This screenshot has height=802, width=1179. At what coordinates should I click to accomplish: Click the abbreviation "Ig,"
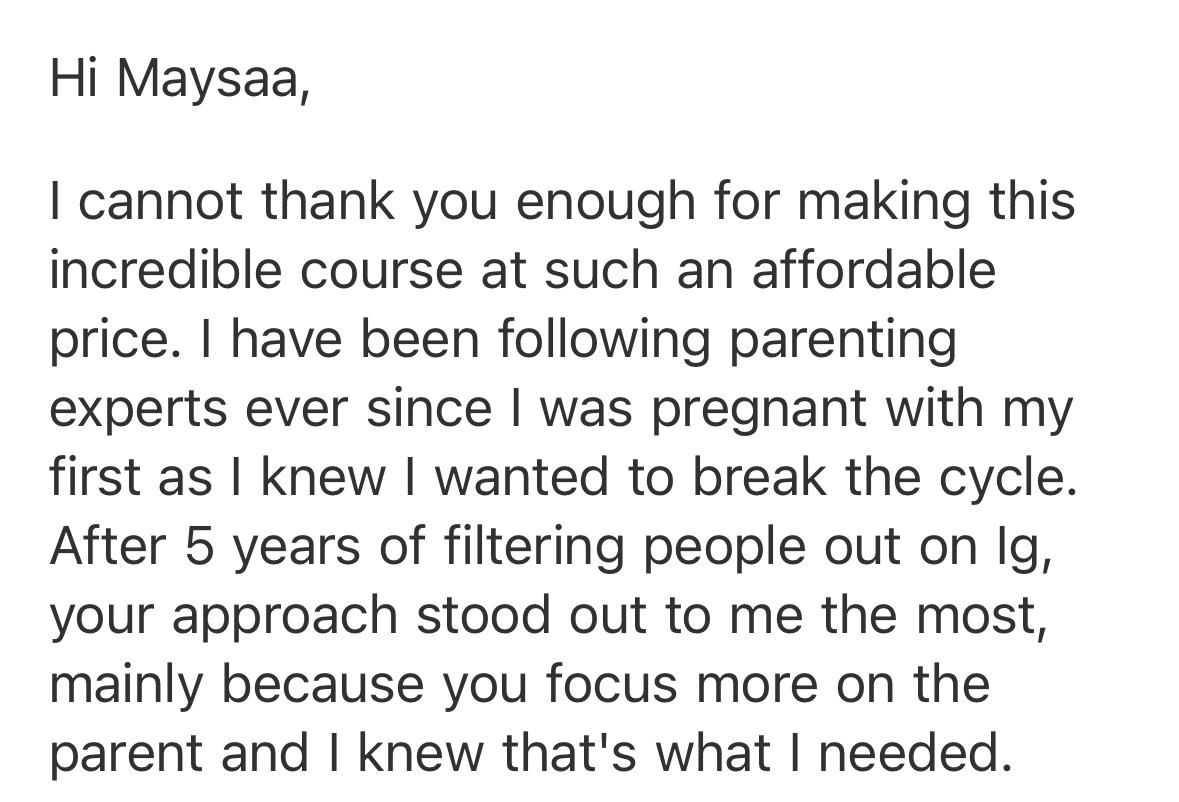click(x=1030, y=547)
